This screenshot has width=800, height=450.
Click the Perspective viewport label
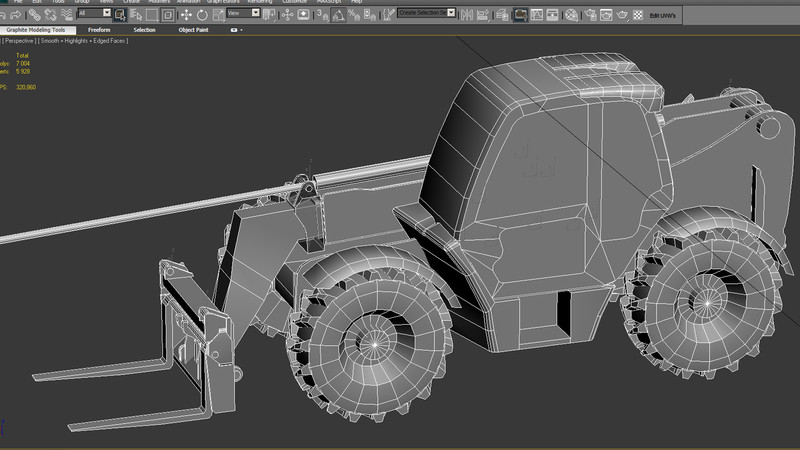(x=18, y=41)
